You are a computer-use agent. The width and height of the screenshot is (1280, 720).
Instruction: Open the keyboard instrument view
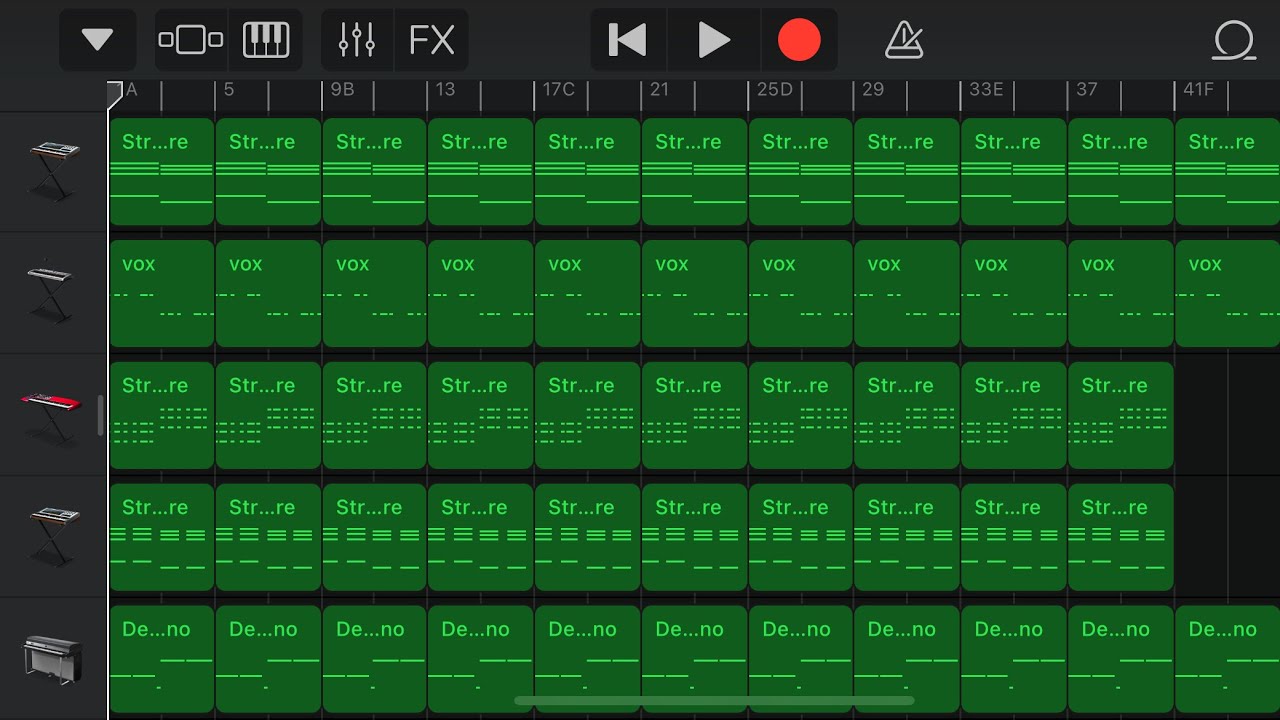[x=266, y=40]
